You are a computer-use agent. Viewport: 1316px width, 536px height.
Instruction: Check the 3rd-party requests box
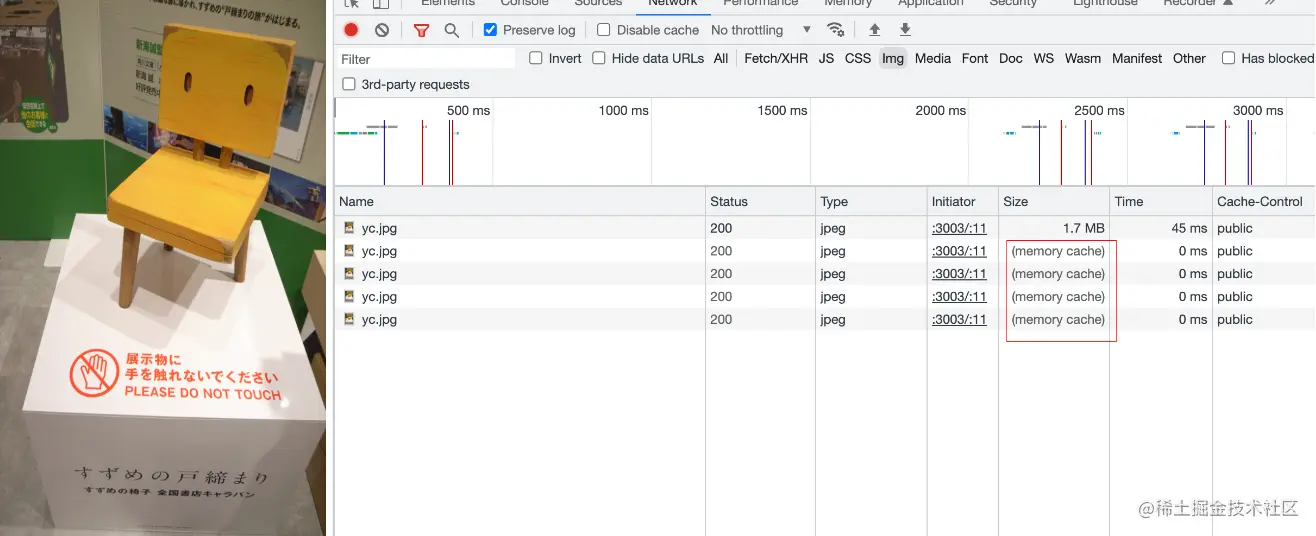click(349, 84)
